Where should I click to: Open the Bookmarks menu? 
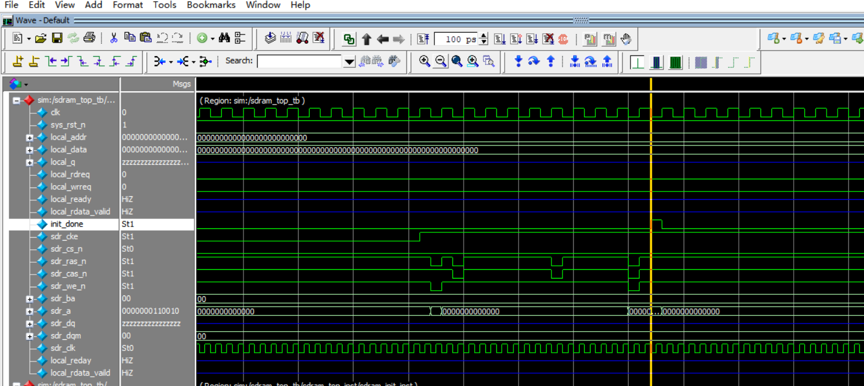tap(211, 5)
